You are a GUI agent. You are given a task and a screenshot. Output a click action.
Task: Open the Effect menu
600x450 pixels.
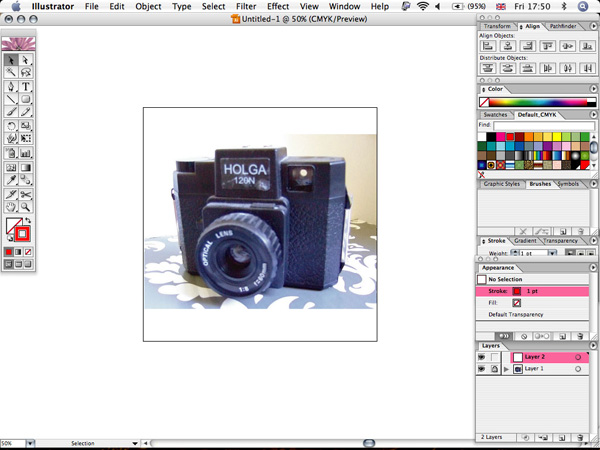point(278,7)
